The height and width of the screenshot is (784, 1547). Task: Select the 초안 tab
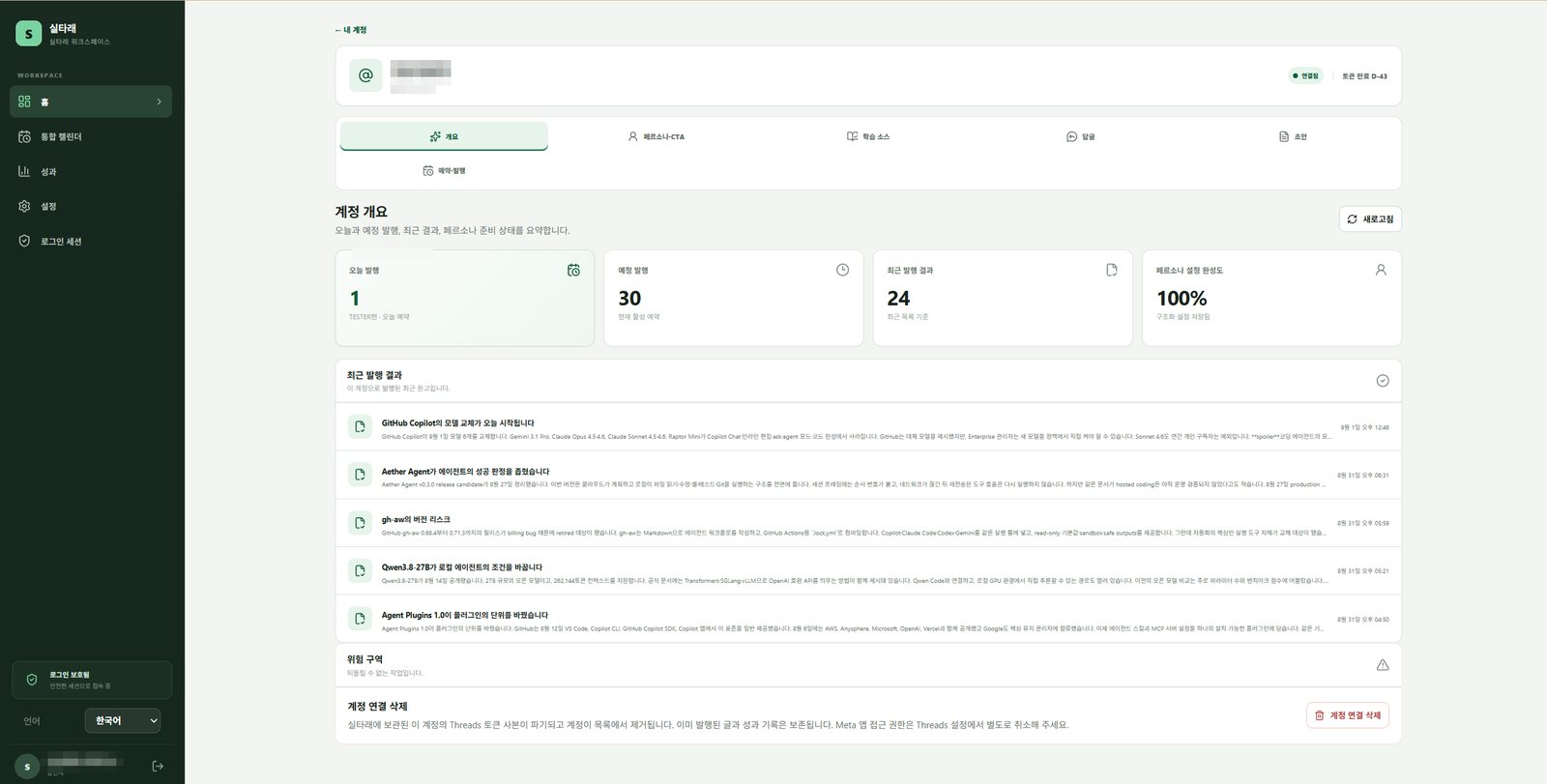tap(1293, 136)
